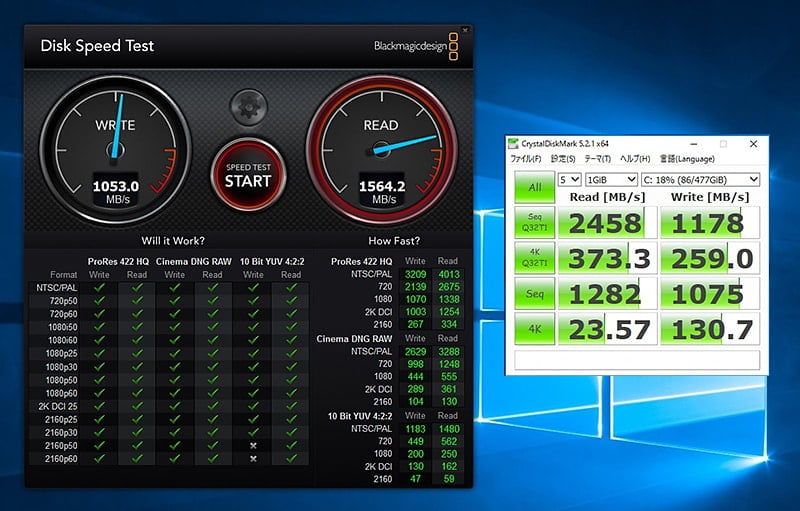Click the 2160p60 10 Bit YUV write X mark
This screenshot has height=511, width=800.
pyautogui.click(x=253, y=459)
